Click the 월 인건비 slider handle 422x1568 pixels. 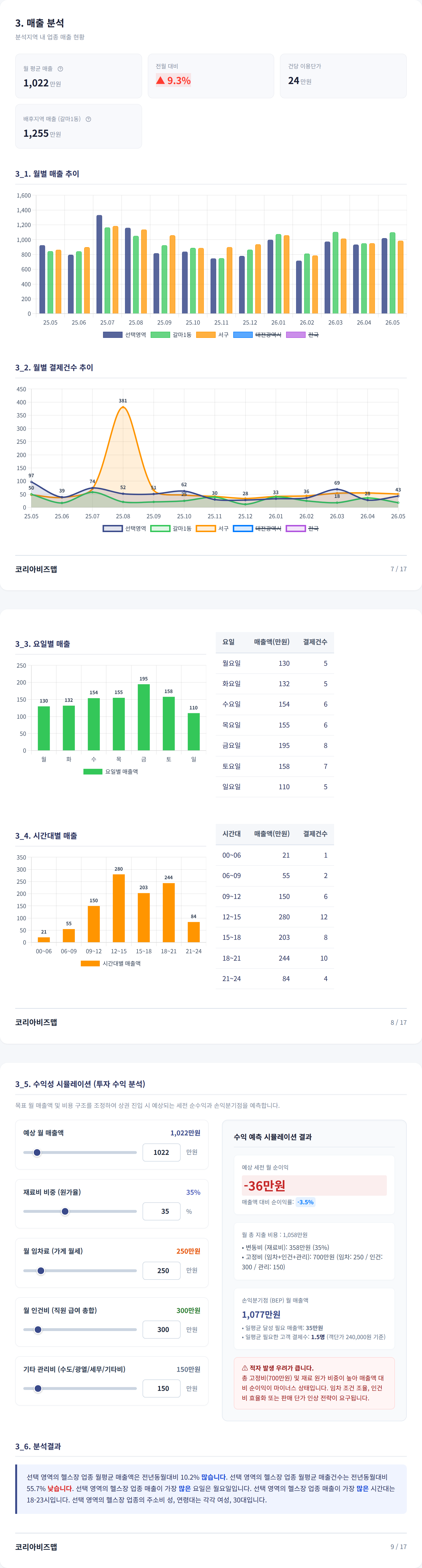pos(38,1329)
